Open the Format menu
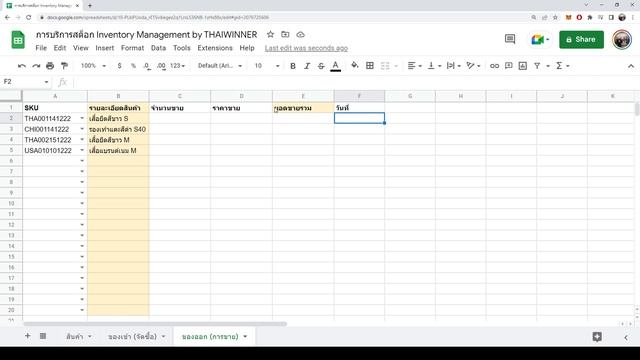The height and width of the screenshot is (360, 640). [132, 48]
